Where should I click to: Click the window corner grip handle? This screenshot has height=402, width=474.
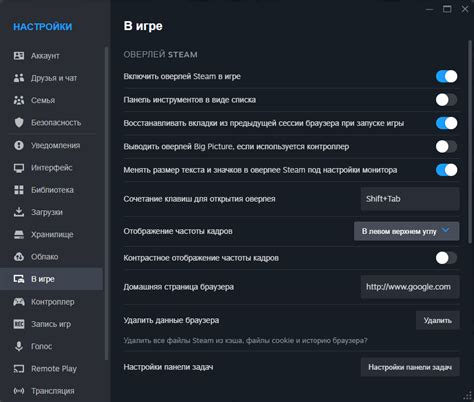pos(467,395)
